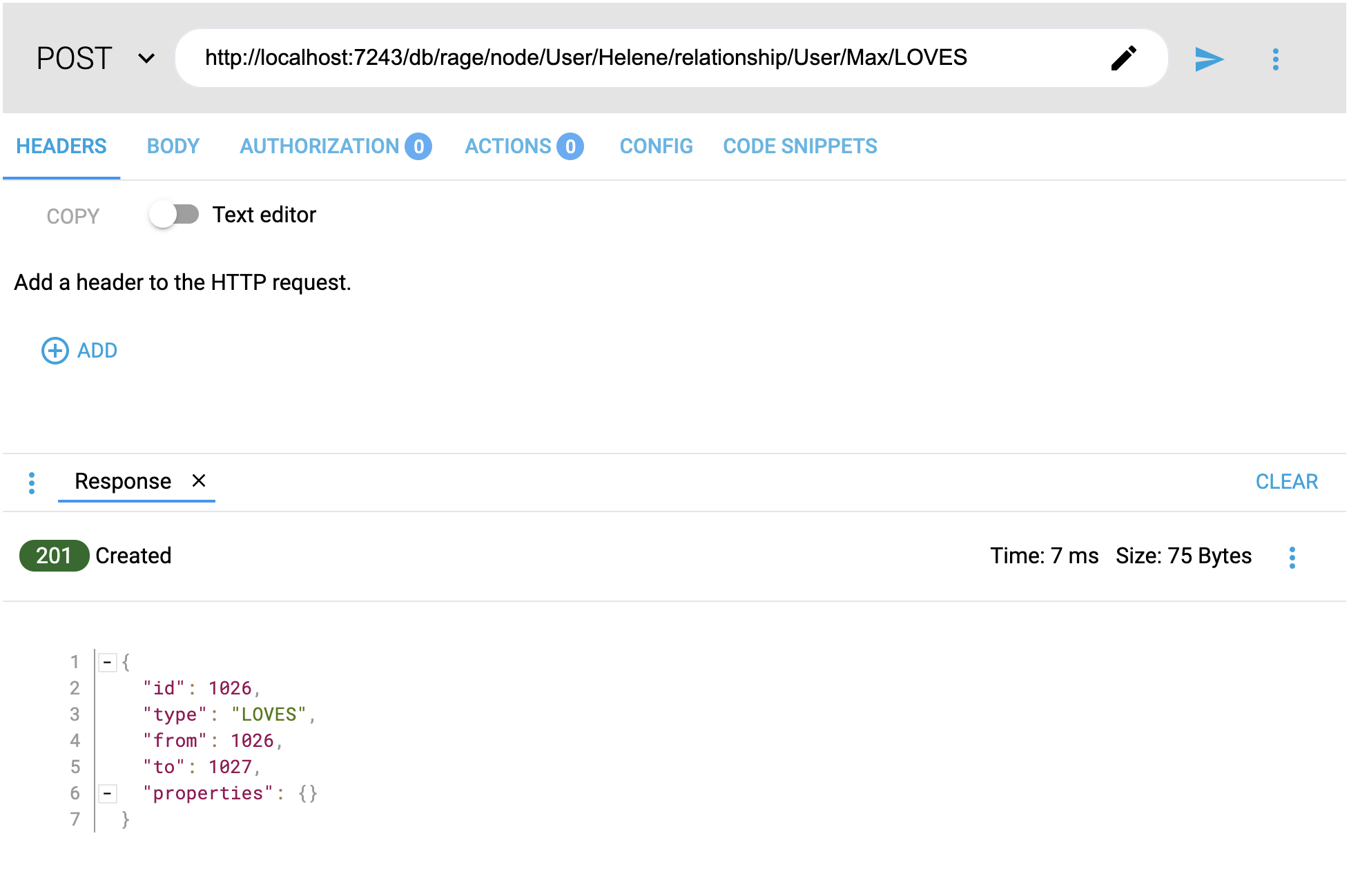Click the CLEAR response button
The image size is (1349, 896).
pyautogui.click(x=1286, y=482)
